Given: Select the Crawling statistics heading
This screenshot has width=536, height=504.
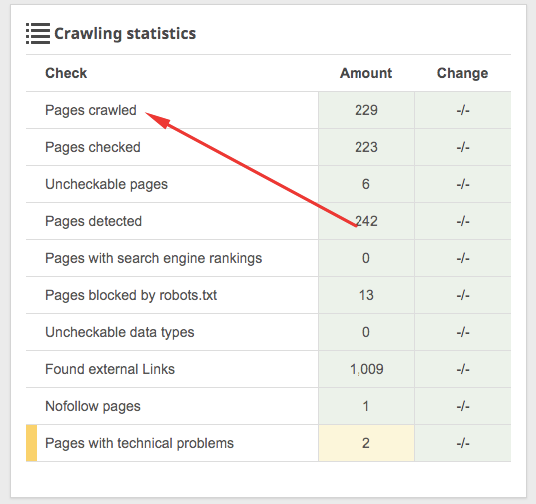Looking at the screenshot, I should pos(125,34).
